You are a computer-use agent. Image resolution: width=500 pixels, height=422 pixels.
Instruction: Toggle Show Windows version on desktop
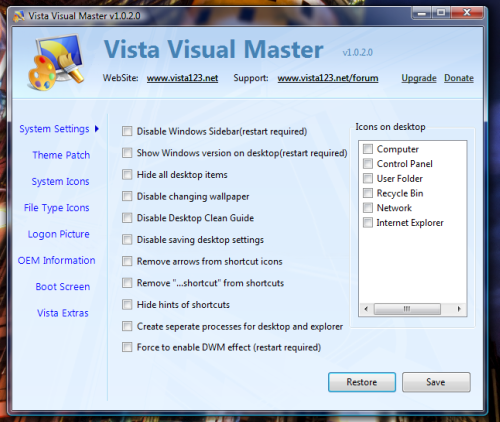pos(127,153)
